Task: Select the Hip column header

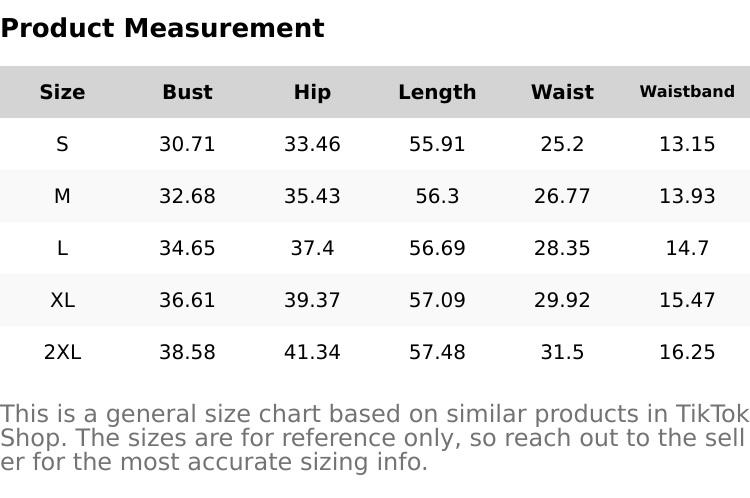Action: [312, 92]
